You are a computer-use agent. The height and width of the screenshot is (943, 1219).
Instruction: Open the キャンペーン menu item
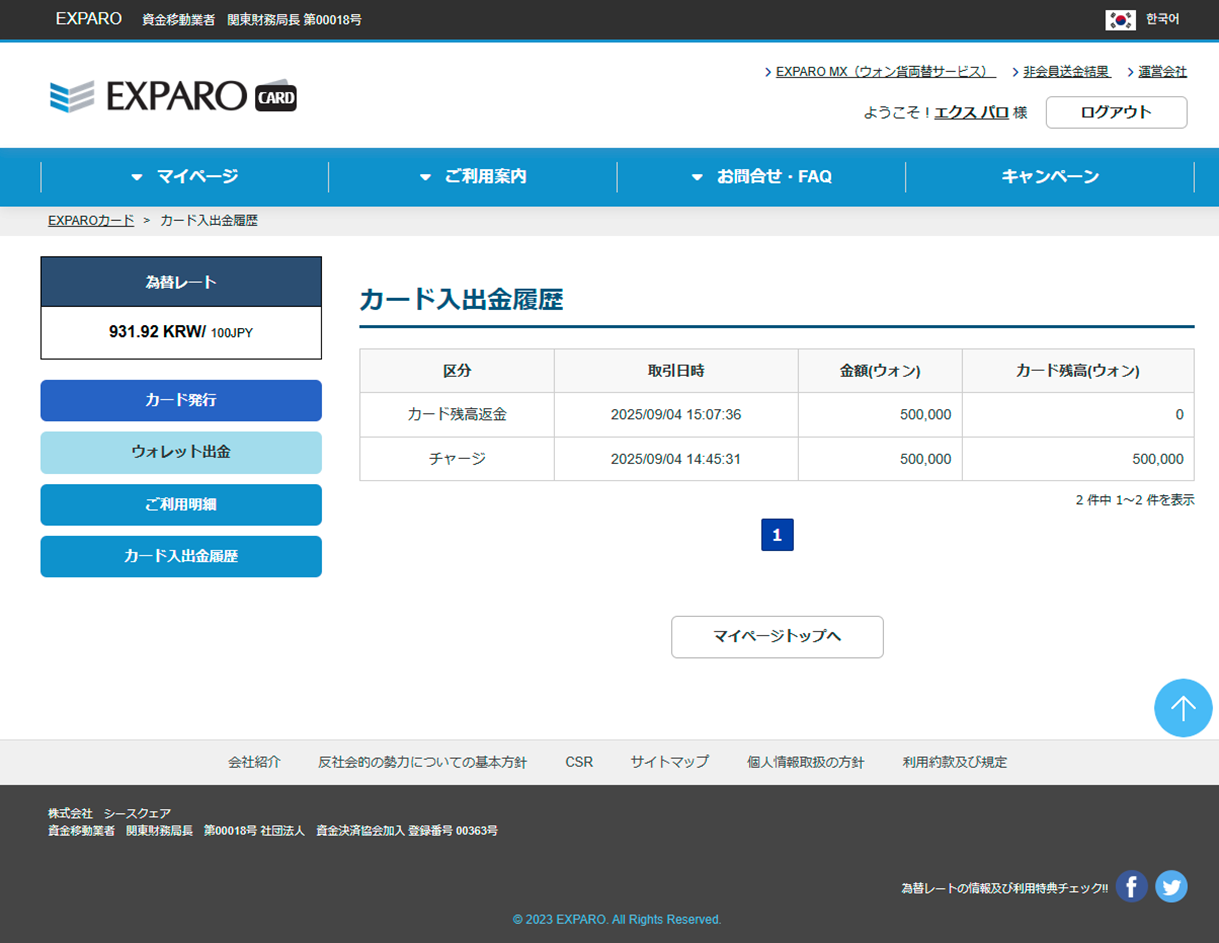point(1050,177)
